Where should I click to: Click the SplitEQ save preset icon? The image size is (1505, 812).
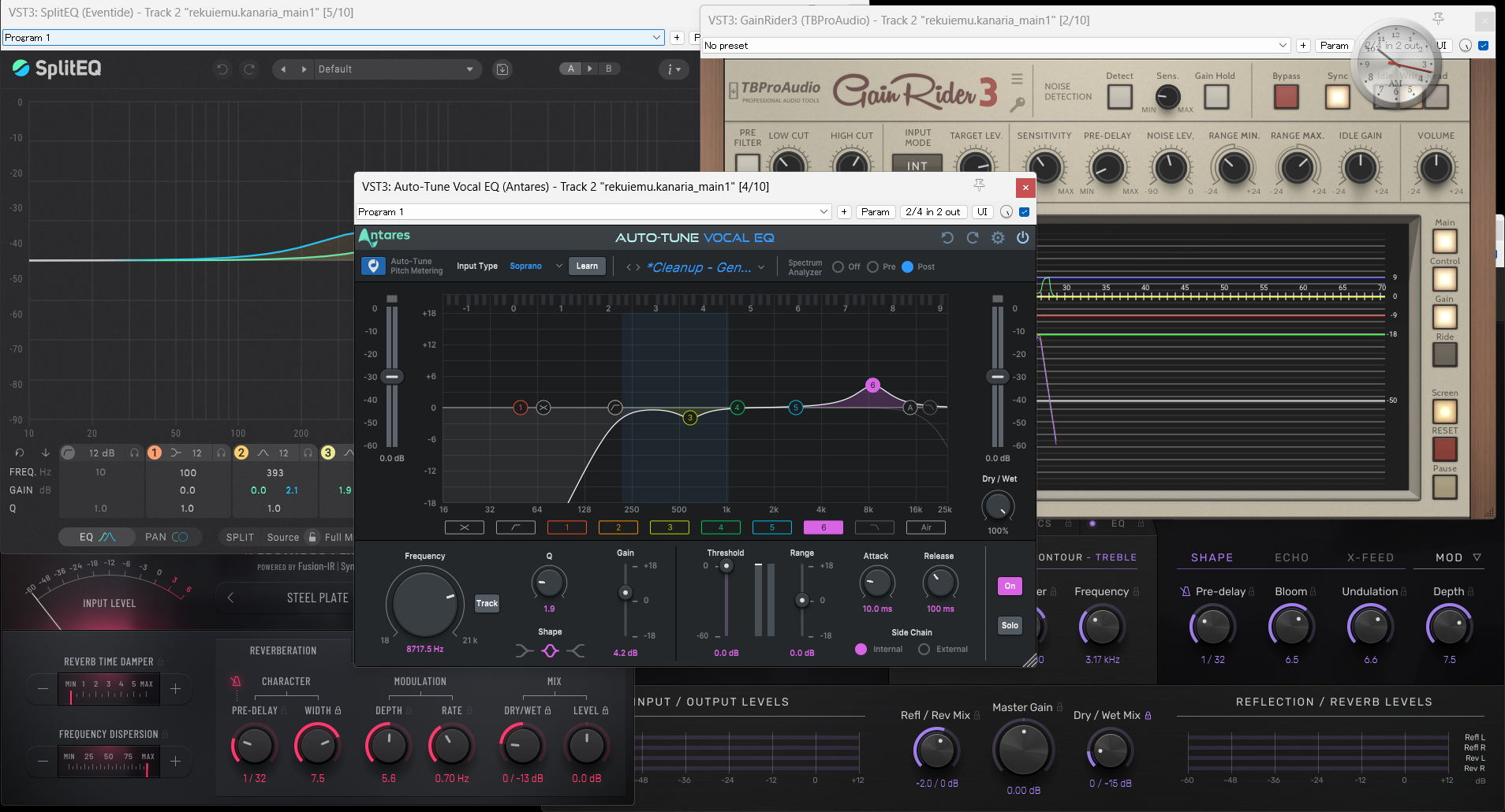502,69
